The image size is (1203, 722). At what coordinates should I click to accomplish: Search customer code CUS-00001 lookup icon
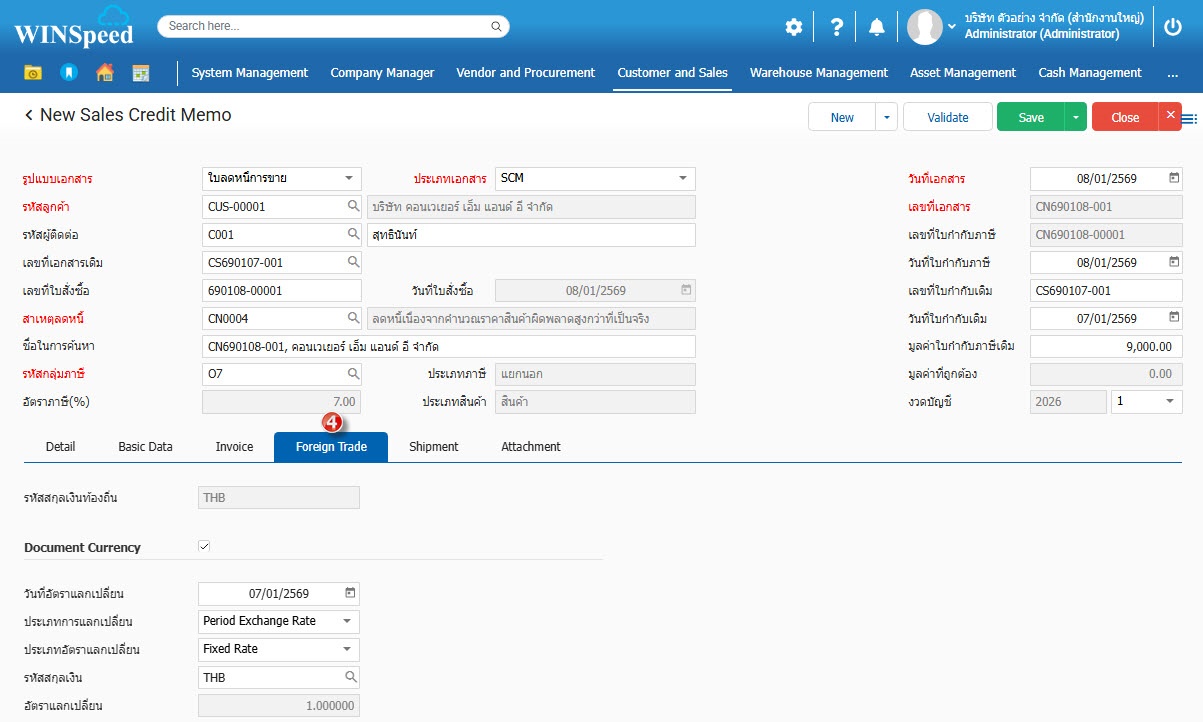tap(353, 207)
